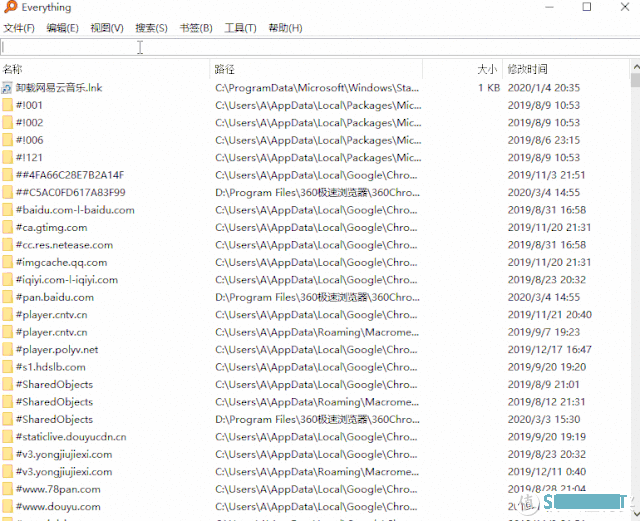640x521 pixels.
Task: Open the 帮助(H) menu
Action: point(285,28)
